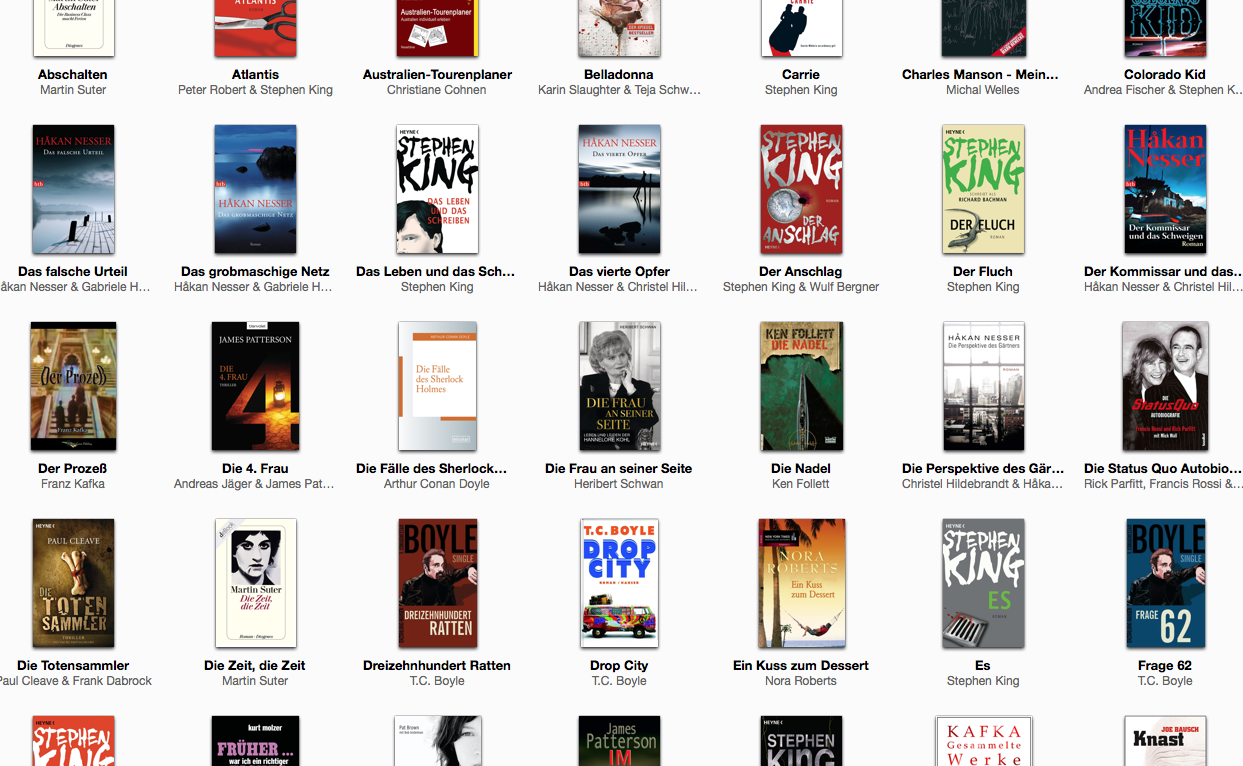Select the "Atlantis" title label
This screenshot has height=766, width=1243.
255,74
